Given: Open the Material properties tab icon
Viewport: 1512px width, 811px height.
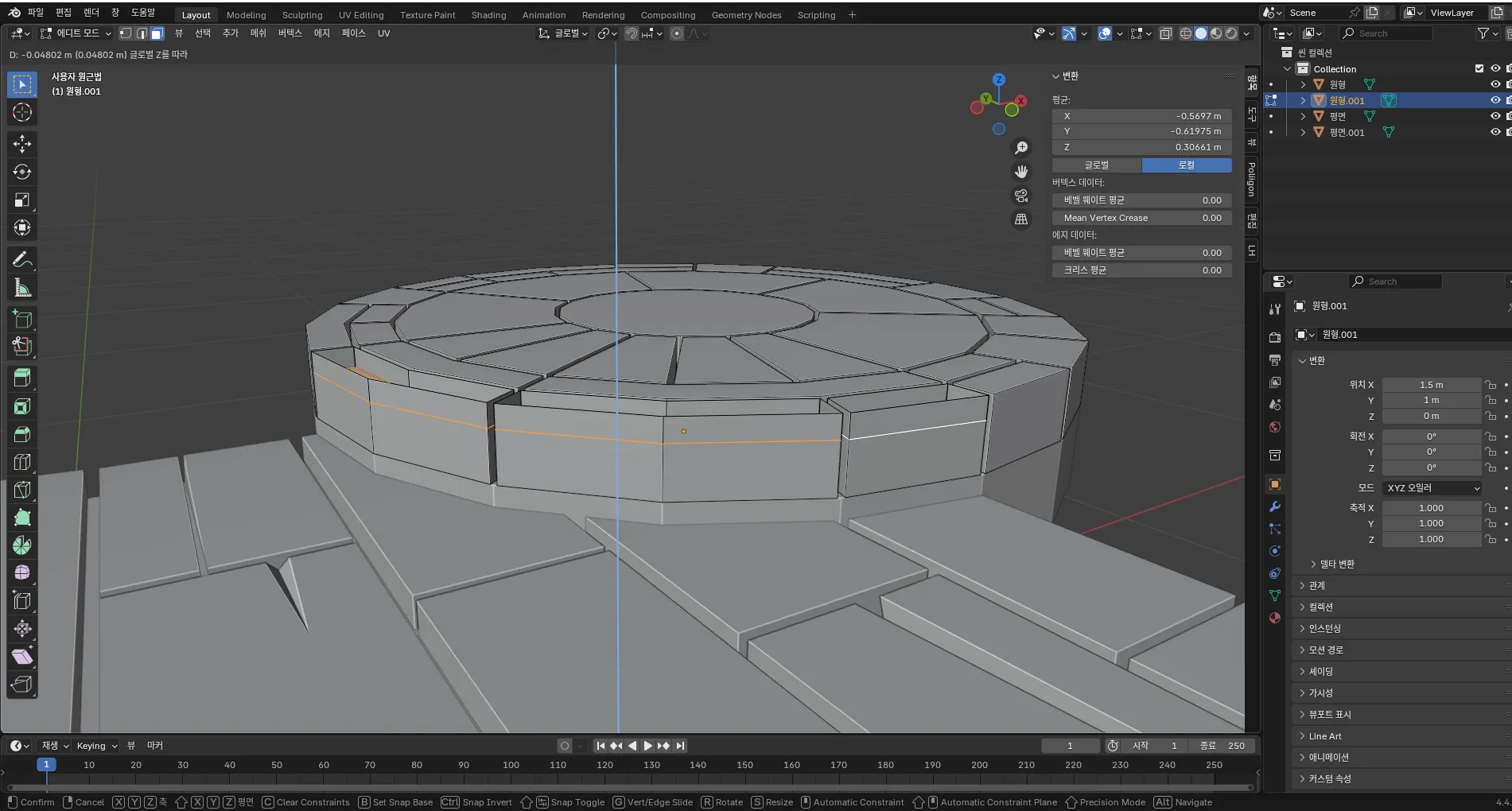Looking at the screenshot, I should [1275, 618].
